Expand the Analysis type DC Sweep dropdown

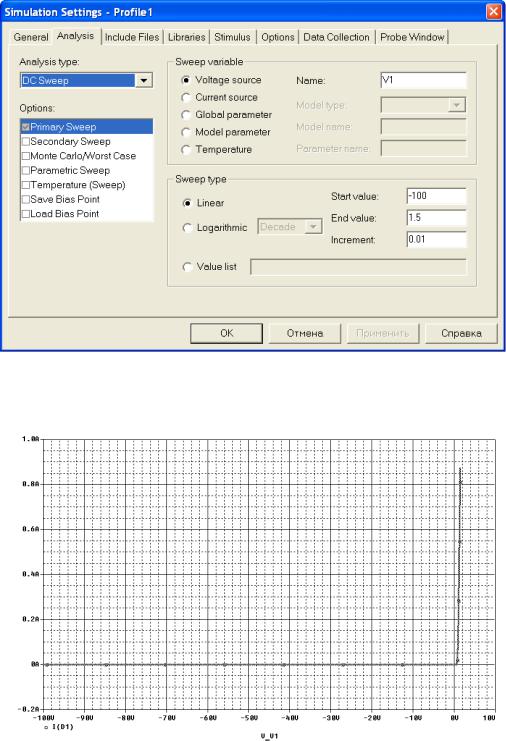click(144, 80)
